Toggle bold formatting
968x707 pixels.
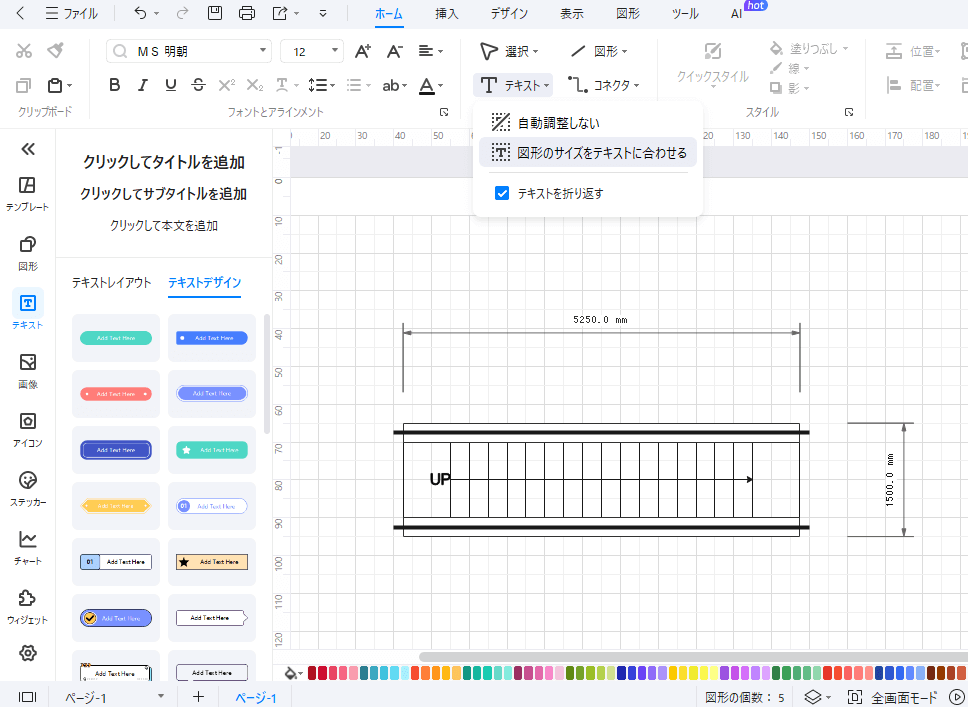coord(114,85)
